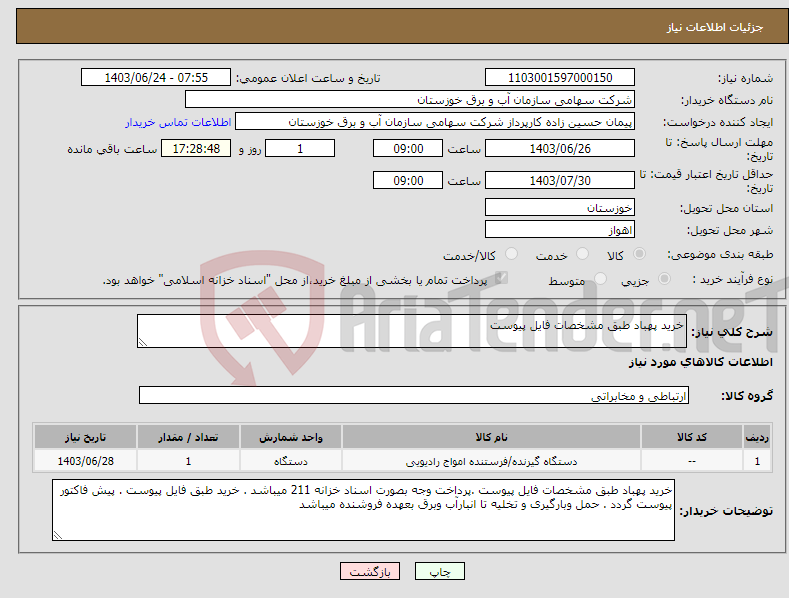Click the چاپ print button
Screen dimensions: 789x598
(440, 571)
